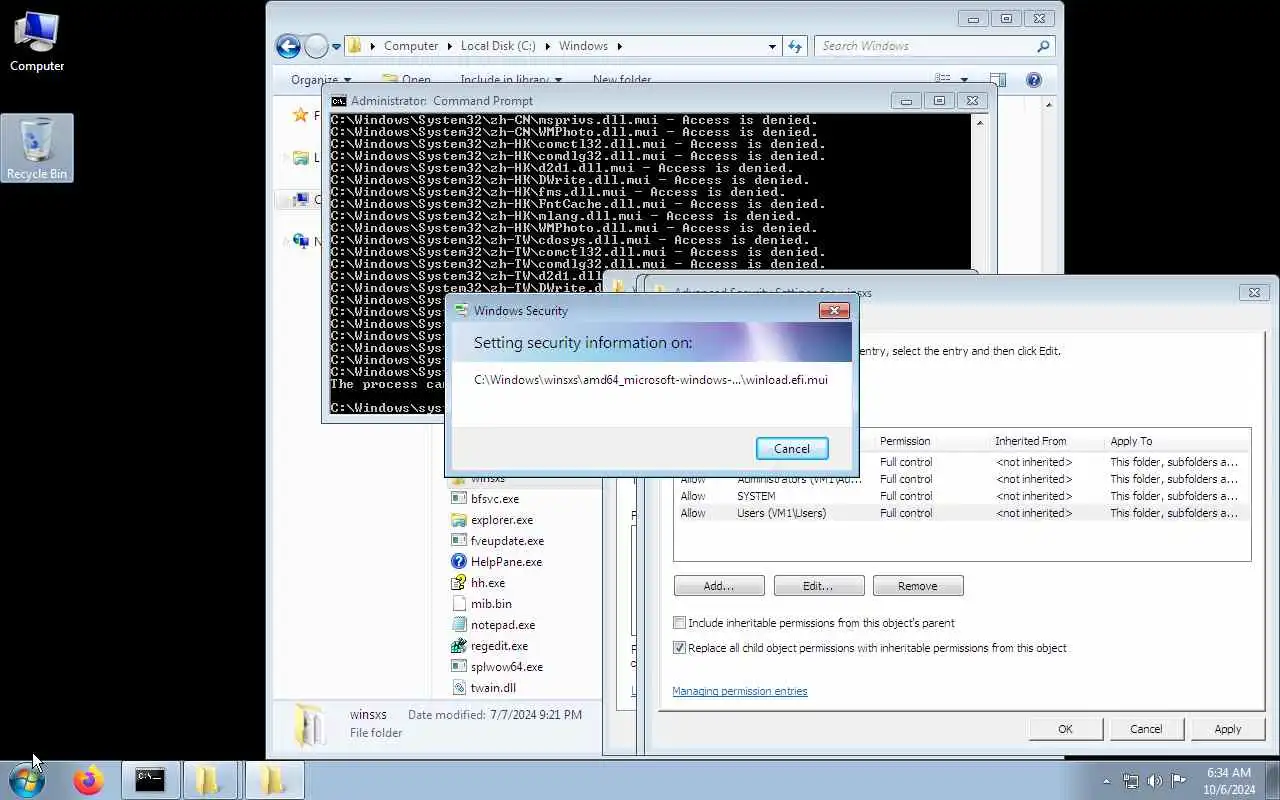Expand the views dropdown arrow
The image size is (1280, 800).
tap(964, 80)
